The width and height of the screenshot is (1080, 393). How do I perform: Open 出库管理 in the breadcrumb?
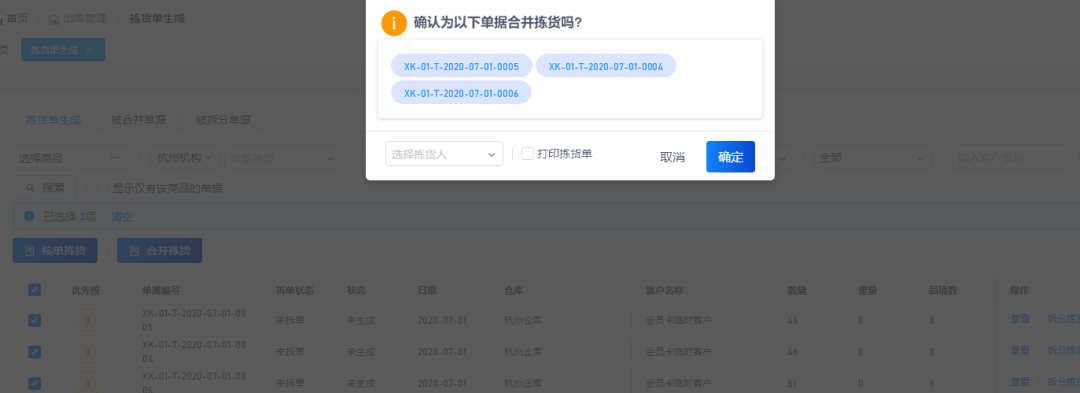tap(85, 19)
